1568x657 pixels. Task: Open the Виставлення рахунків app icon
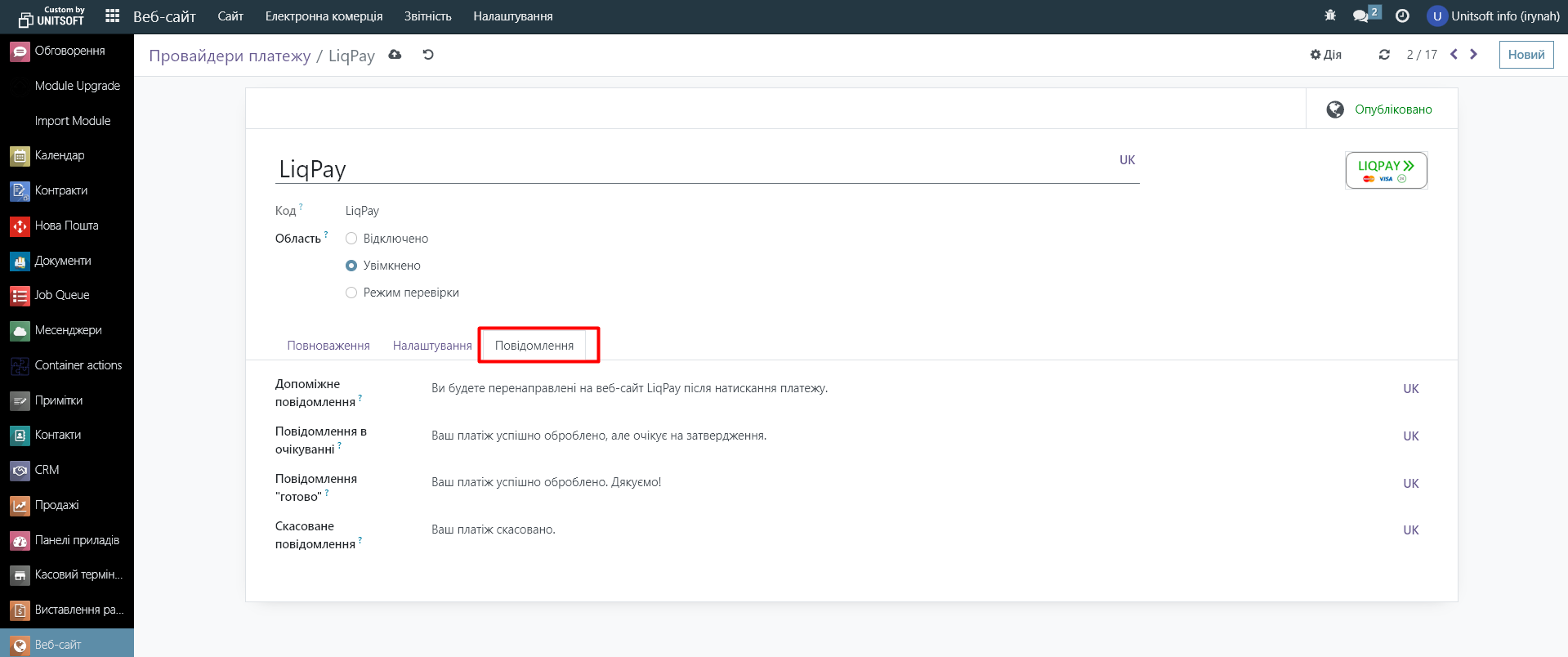[20, 610]
